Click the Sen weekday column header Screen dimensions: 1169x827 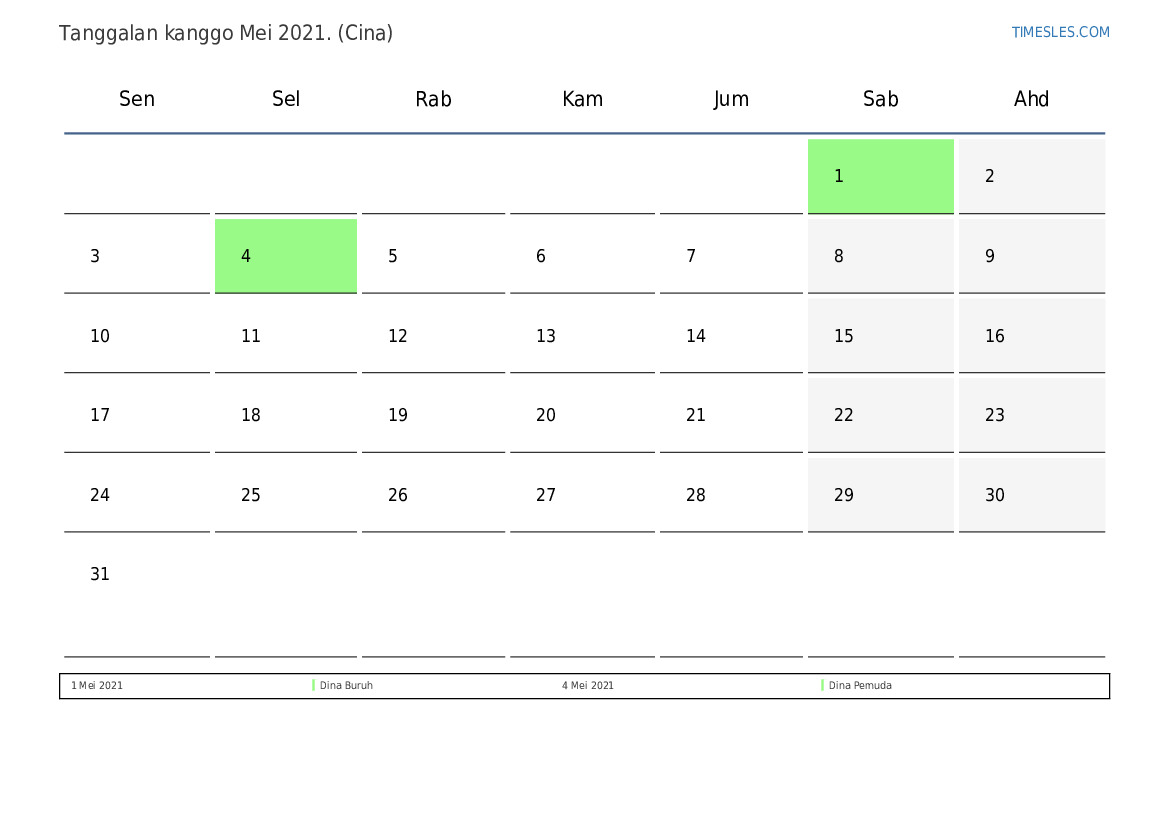pos(137,99)
